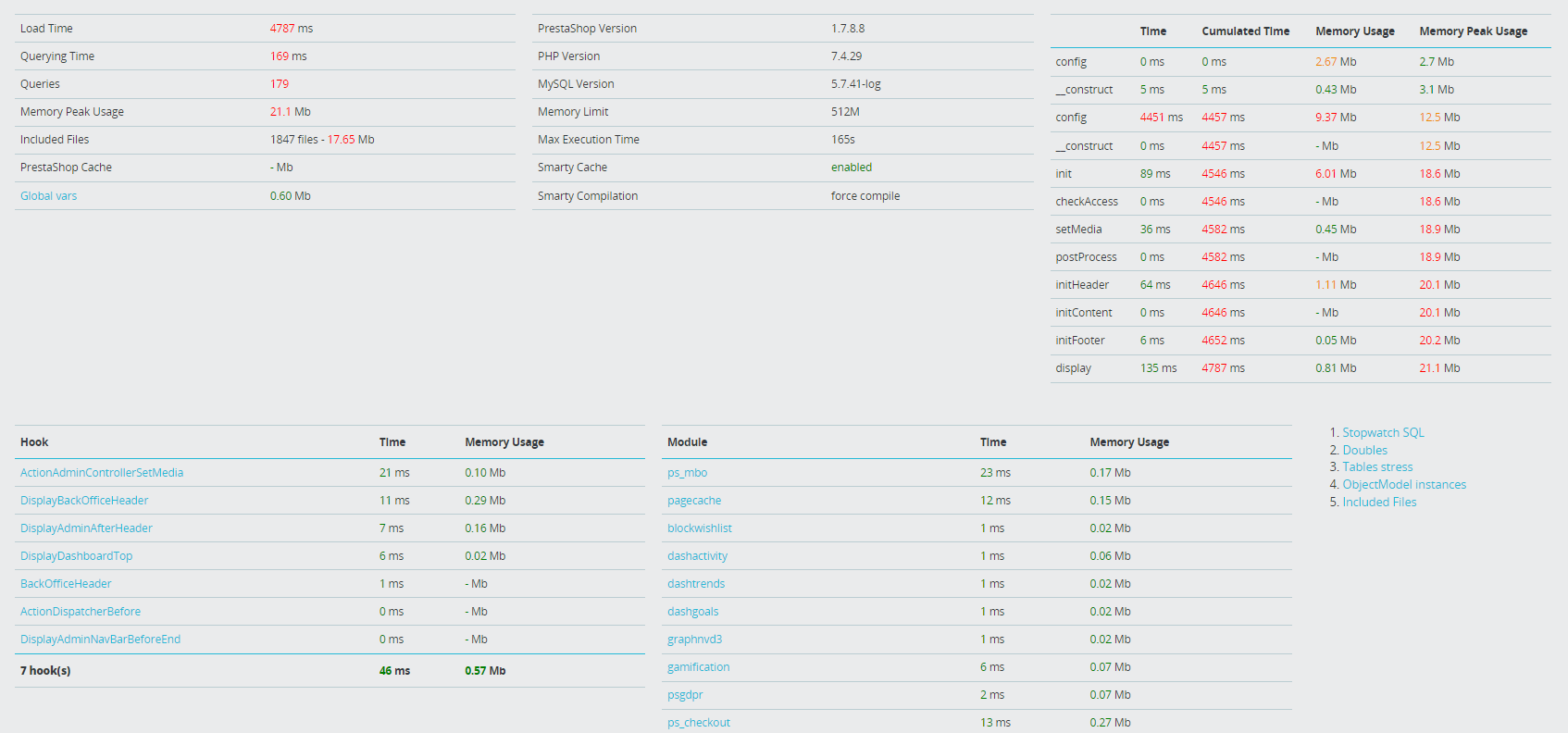Screen dimensions: 1568x733
Task: Go to ObjectModel instances section
Action: tap(1404, 484)
